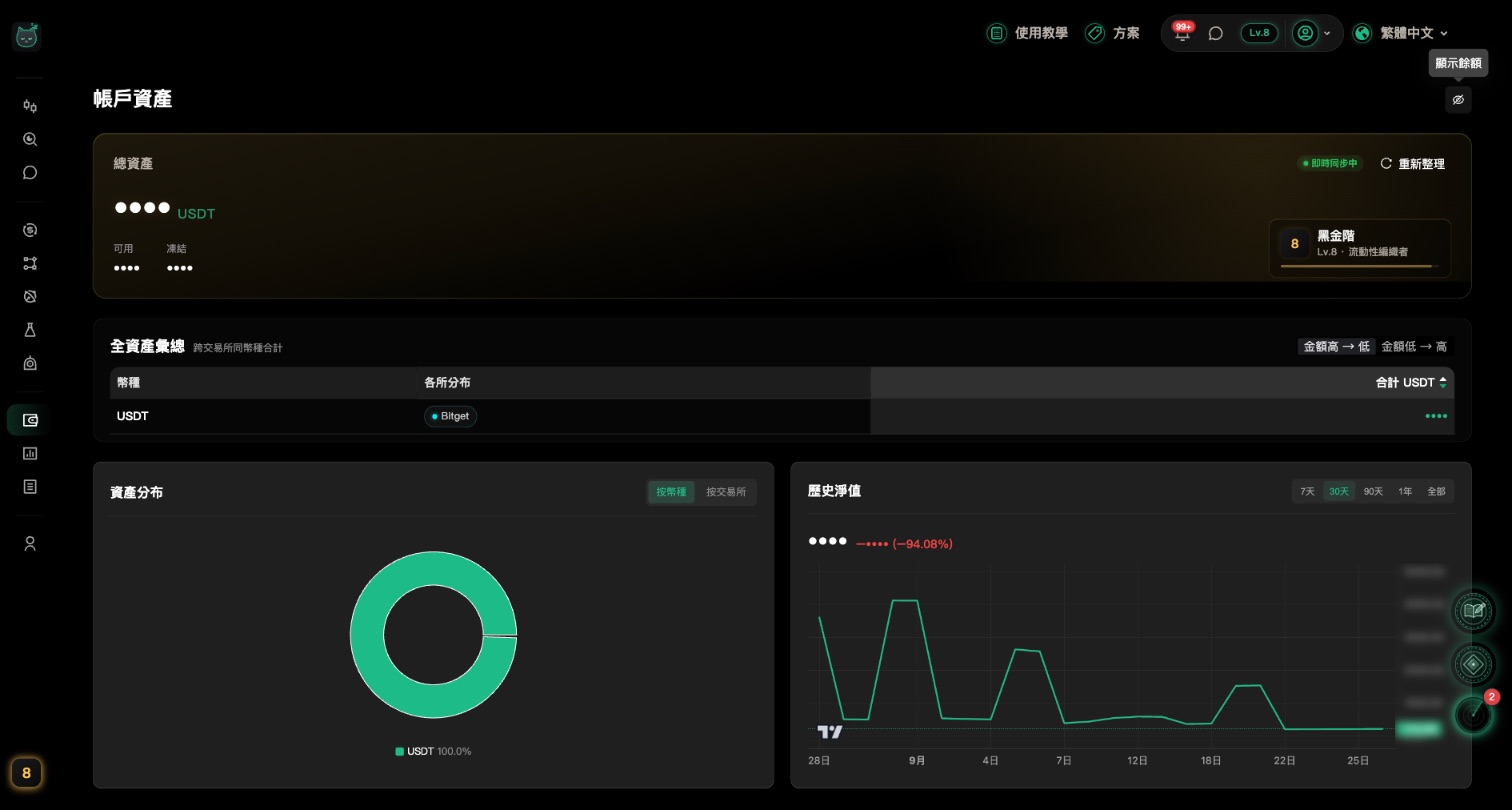Click the flask lab sidebar icon
Screen dimensions: 1512x810
point(30,329)
